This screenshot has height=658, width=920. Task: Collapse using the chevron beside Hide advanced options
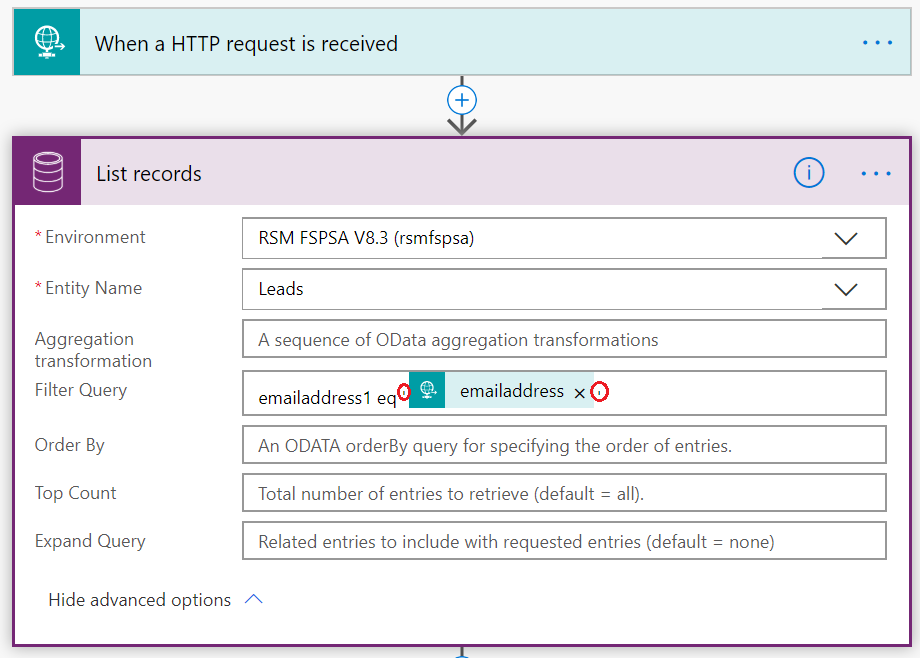254,599
